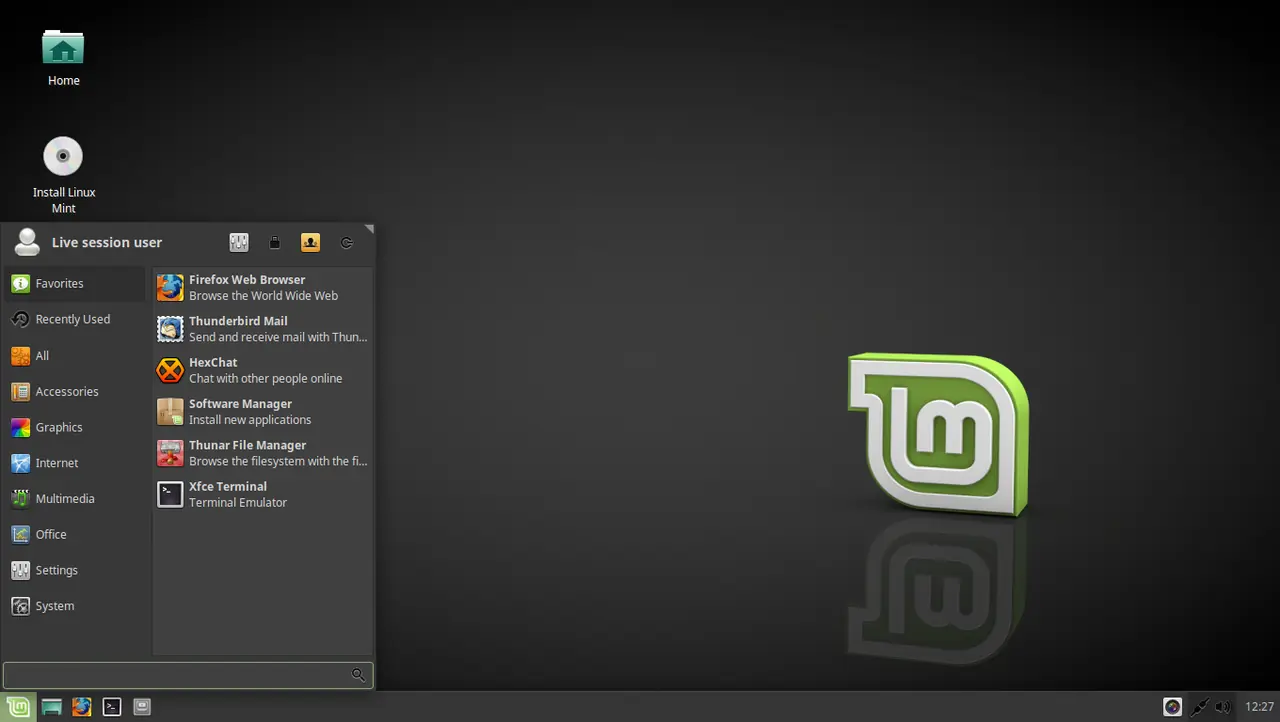Open volume control via the speaker icon
The image size is (1280, 722).
[1224, 707]
